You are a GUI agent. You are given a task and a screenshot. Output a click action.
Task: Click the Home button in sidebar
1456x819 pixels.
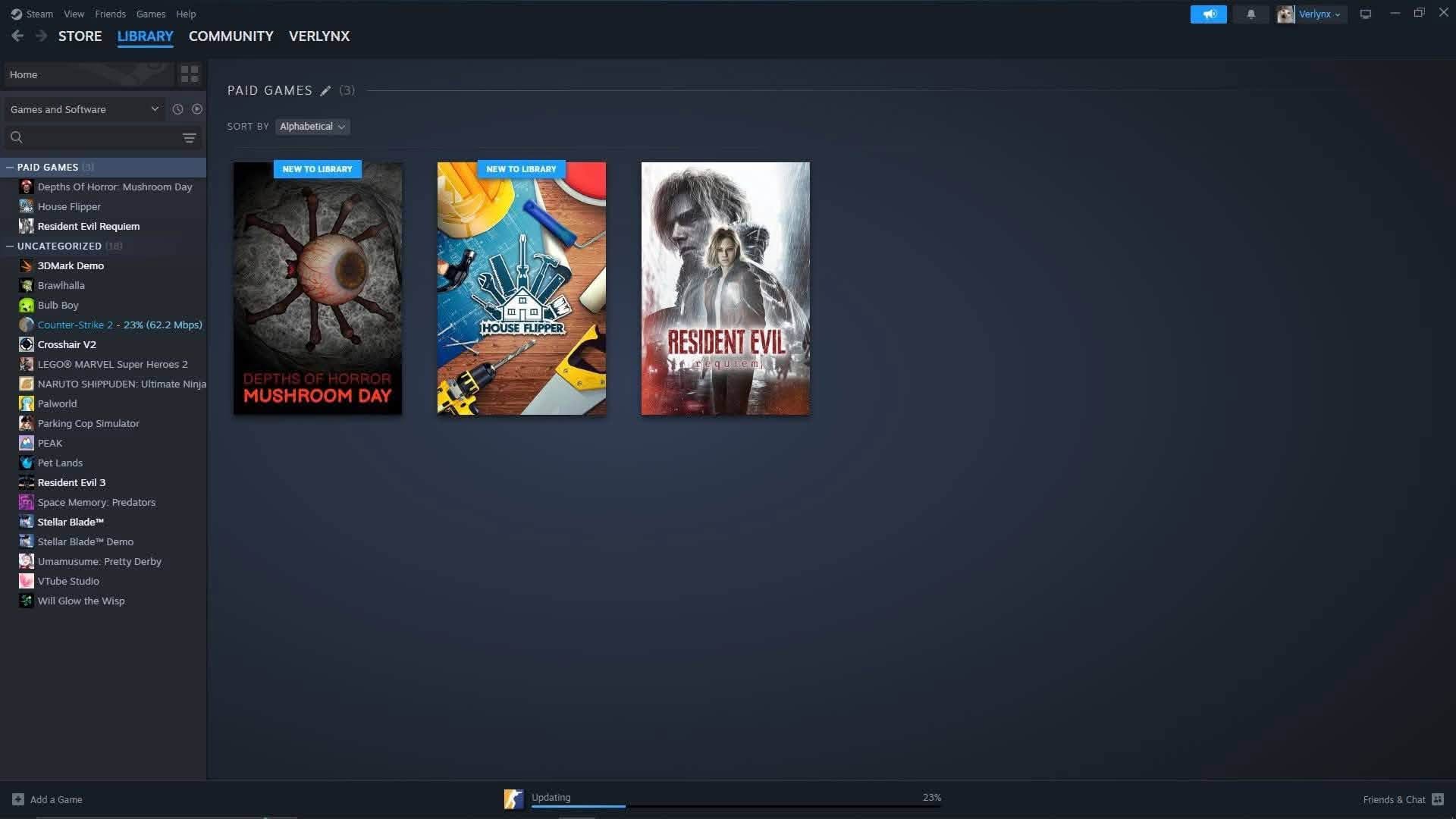click(88, 74)
